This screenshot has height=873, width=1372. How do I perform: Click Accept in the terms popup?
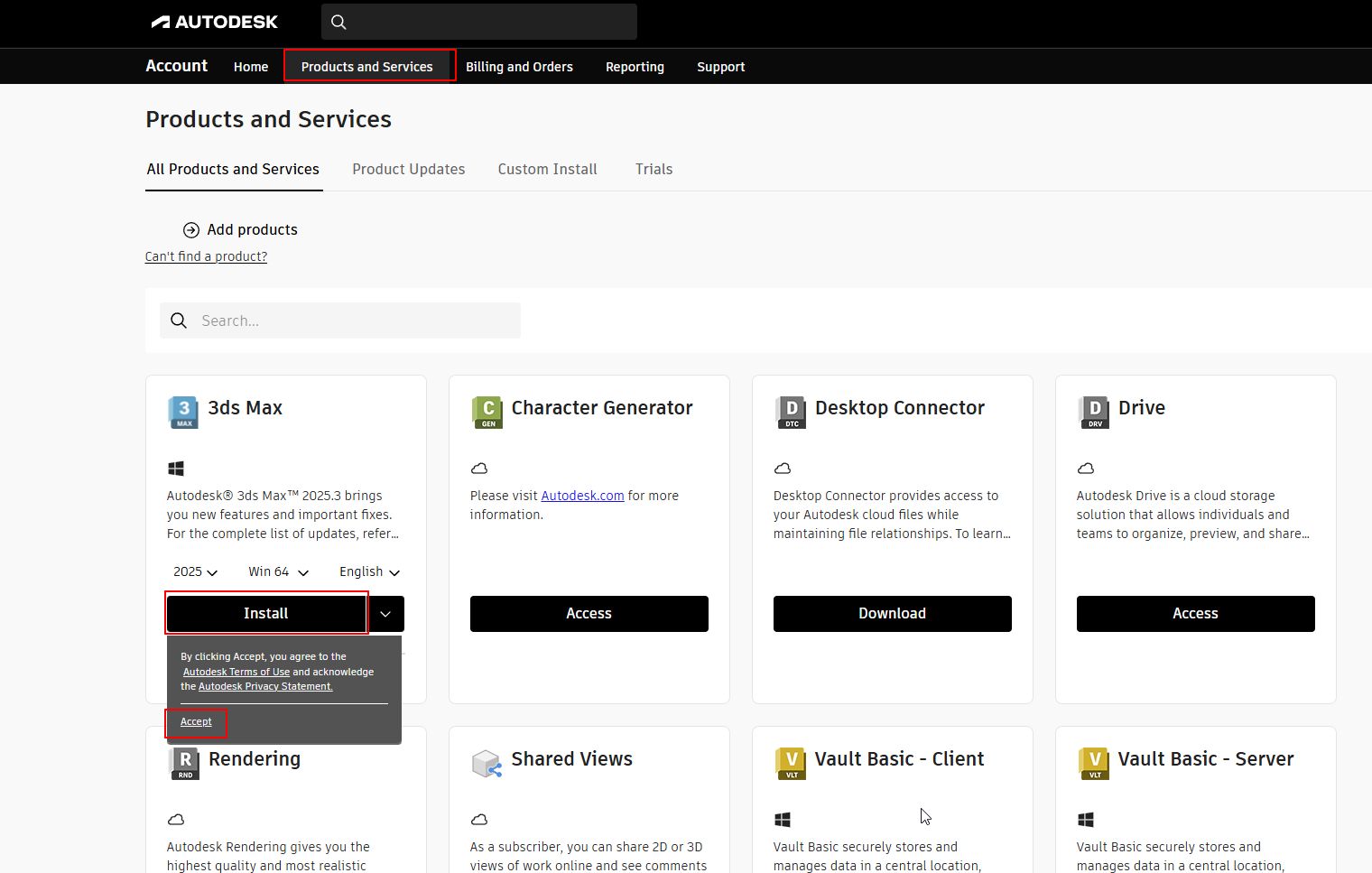coord(196,722)
